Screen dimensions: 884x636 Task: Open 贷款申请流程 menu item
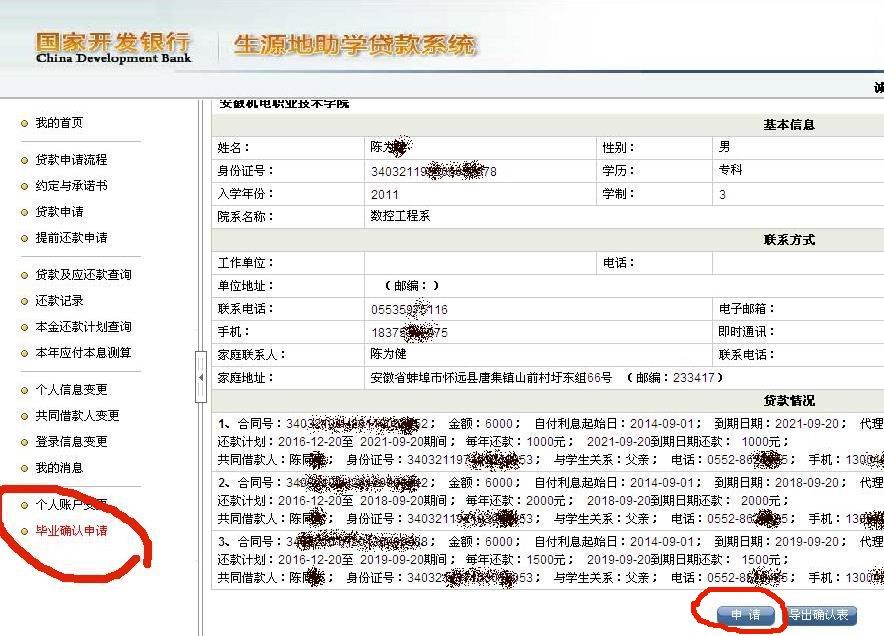70,160
